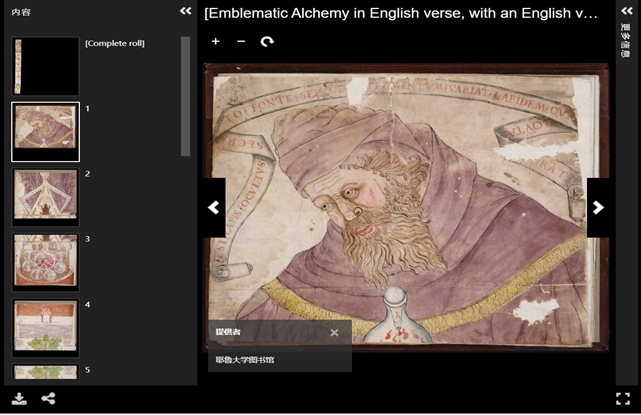Click the 耶鲁大学图书馆 provider text

click(x=245, y=360)
